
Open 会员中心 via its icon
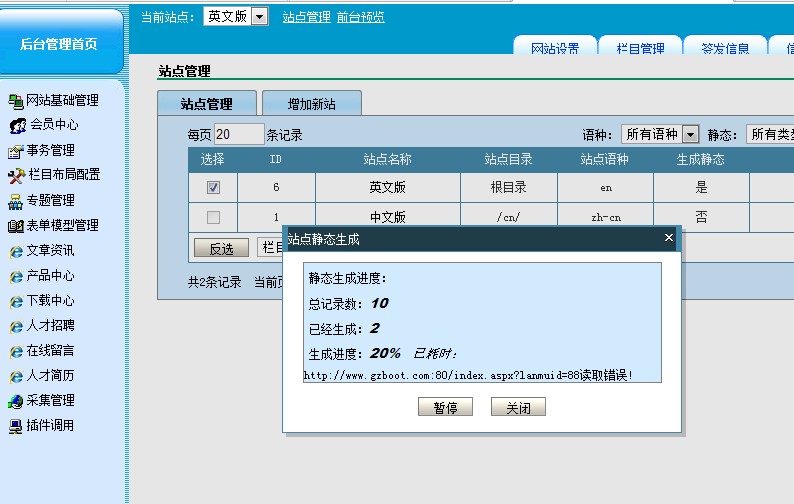point(18,125)
